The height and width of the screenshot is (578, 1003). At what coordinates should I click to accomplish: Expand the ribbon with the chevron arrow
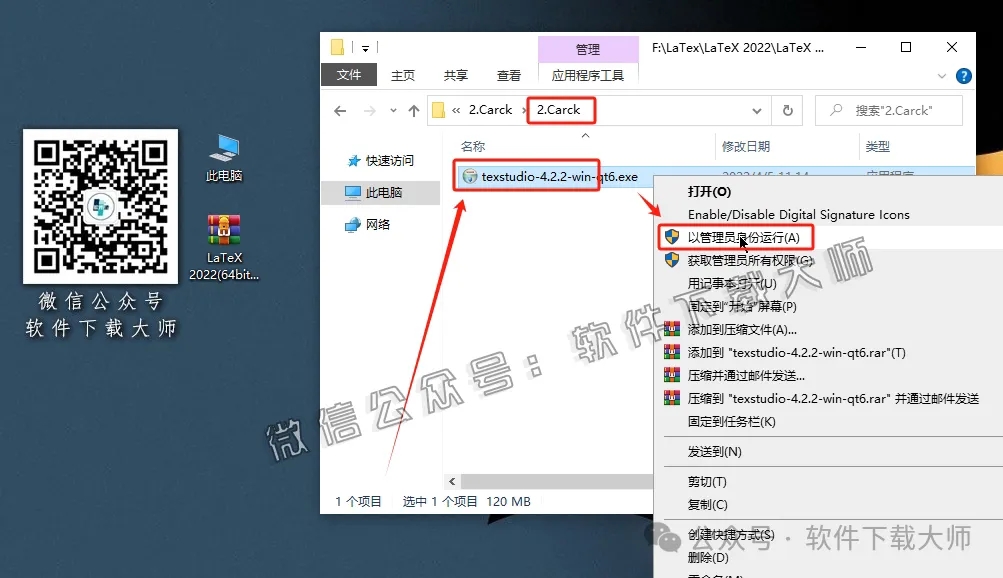[940, 75]
